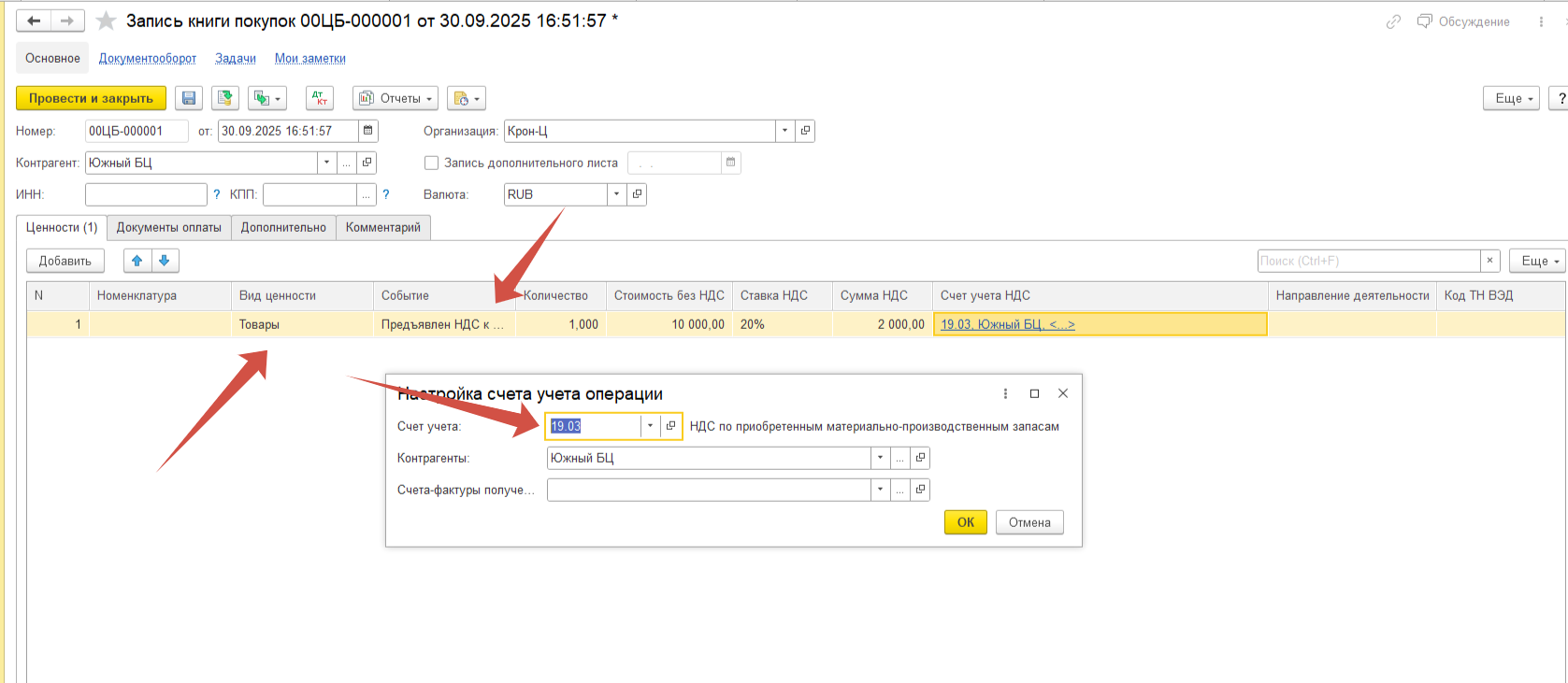Move row up with blue arrow

[137, 261]
